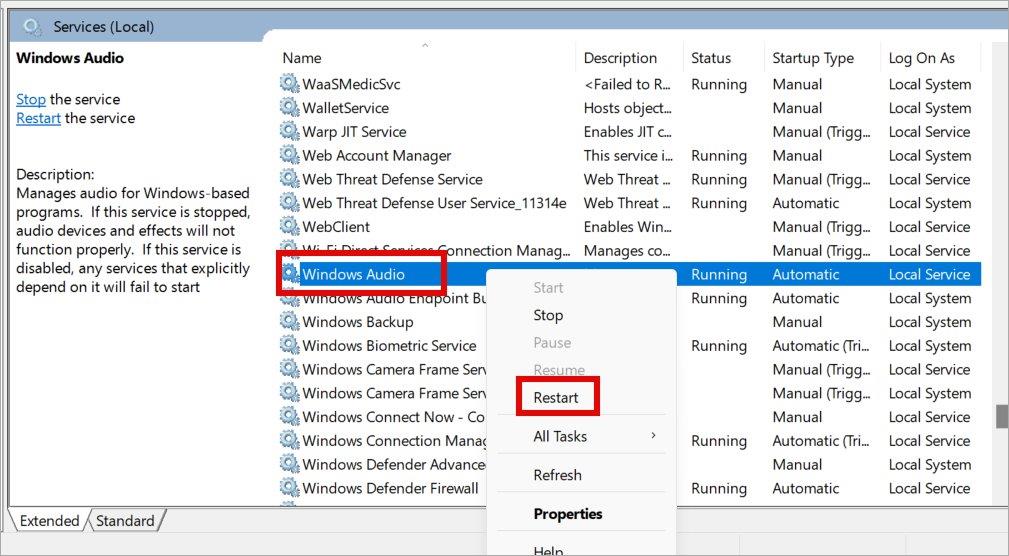The height and width of the screenshot is (556, 1009).
Task: Click the Running status of Web Account Manager
Action: (719, 156)
